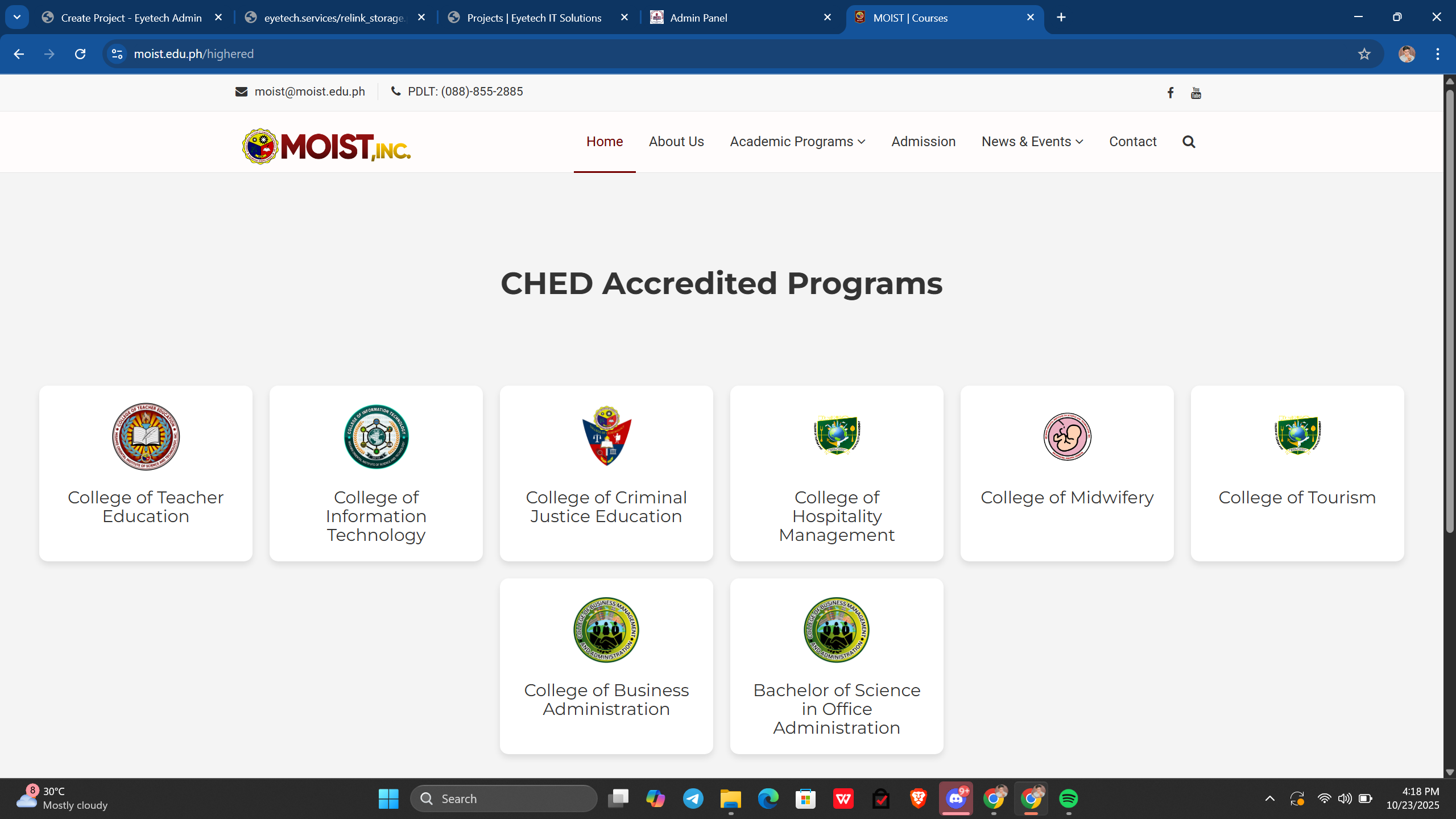
Task: Bookmark this page with star icon
Action: (x=1364, y=54)
